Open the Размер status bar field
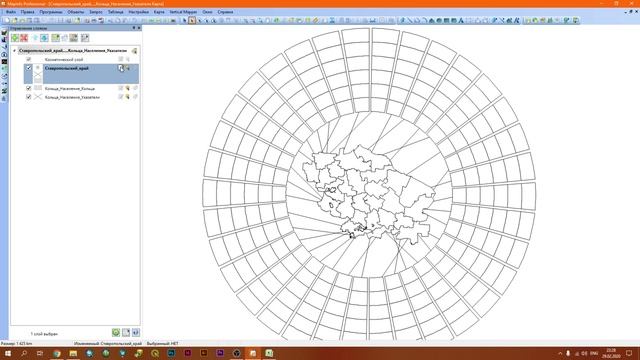Screen dimensions: 640x360 tap(16, 344)
